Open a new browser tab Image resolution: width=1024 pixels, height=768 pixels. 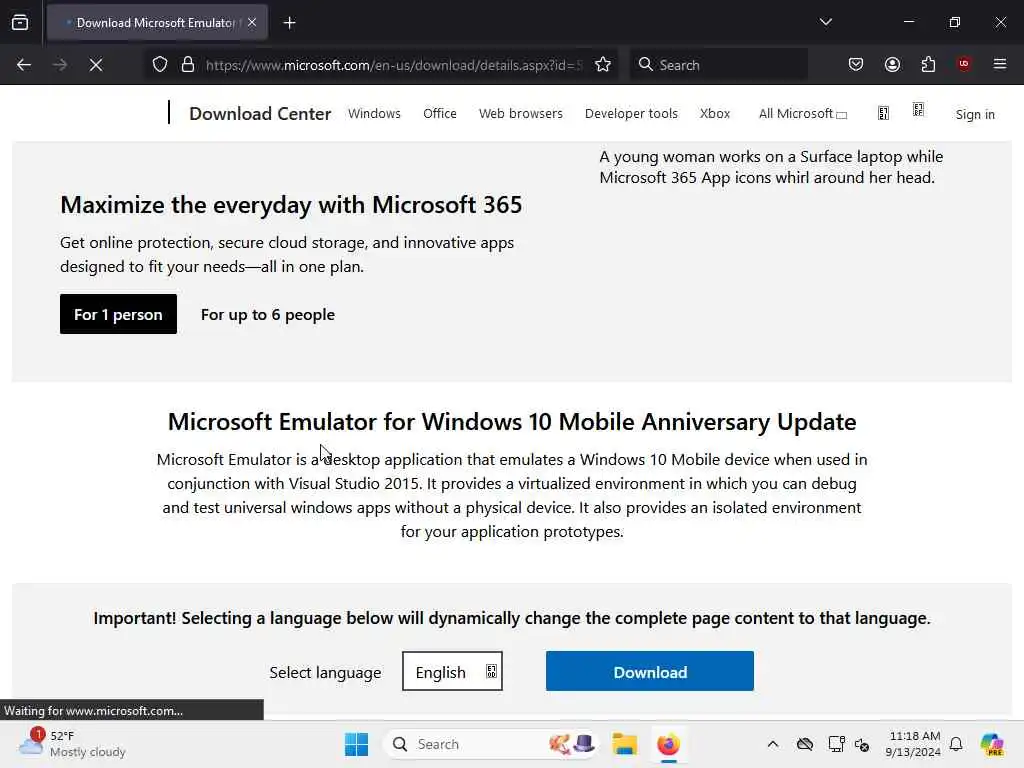point(289,23)
